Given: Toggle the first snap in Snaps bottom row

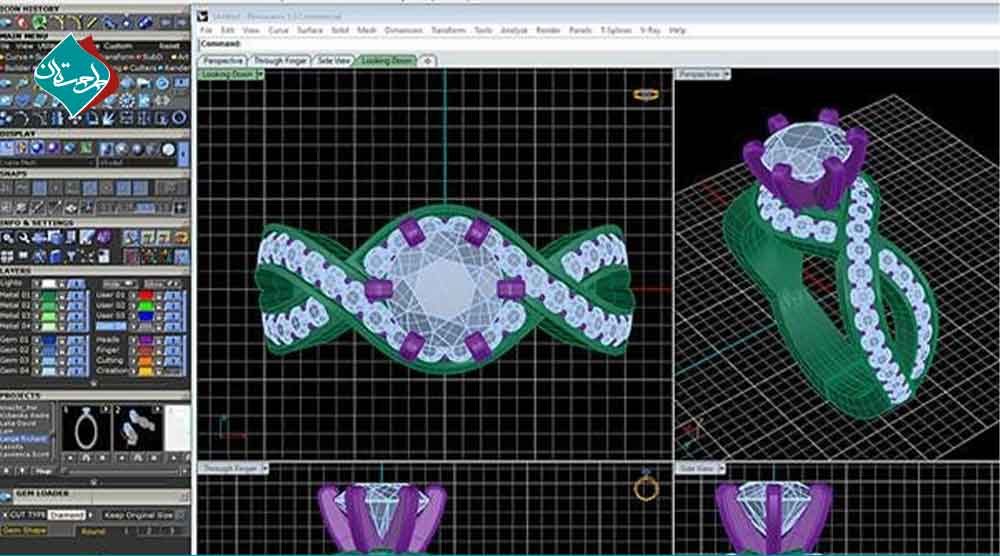Looking at the screenshot, I should 7,207.
